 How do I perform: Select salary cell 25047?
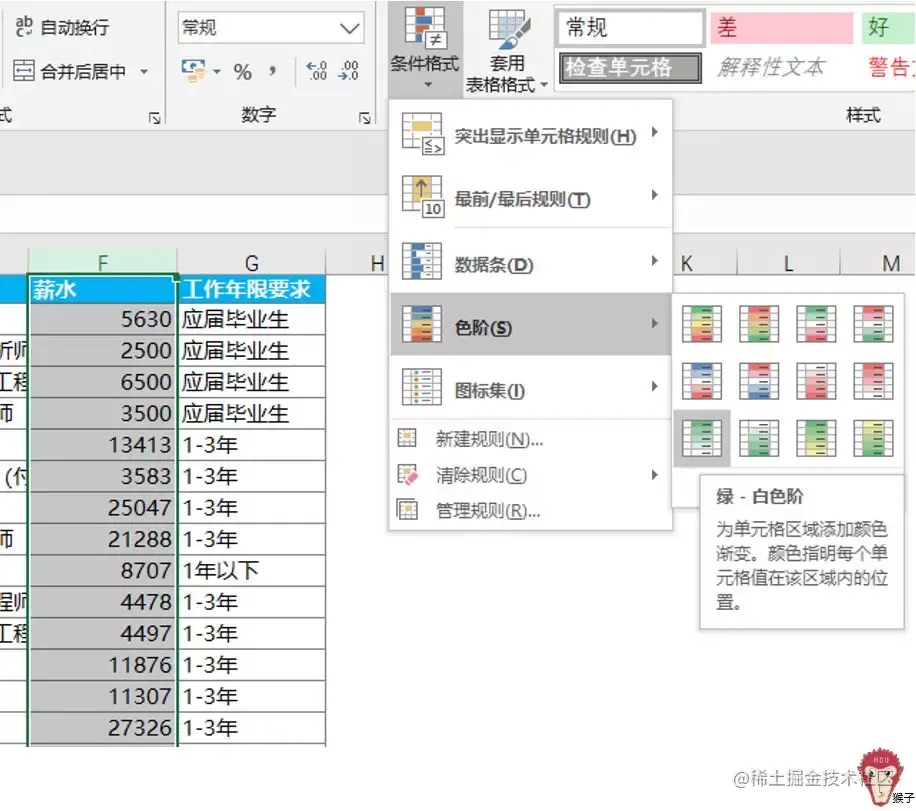pyautogui.click(x=102, y=508)
